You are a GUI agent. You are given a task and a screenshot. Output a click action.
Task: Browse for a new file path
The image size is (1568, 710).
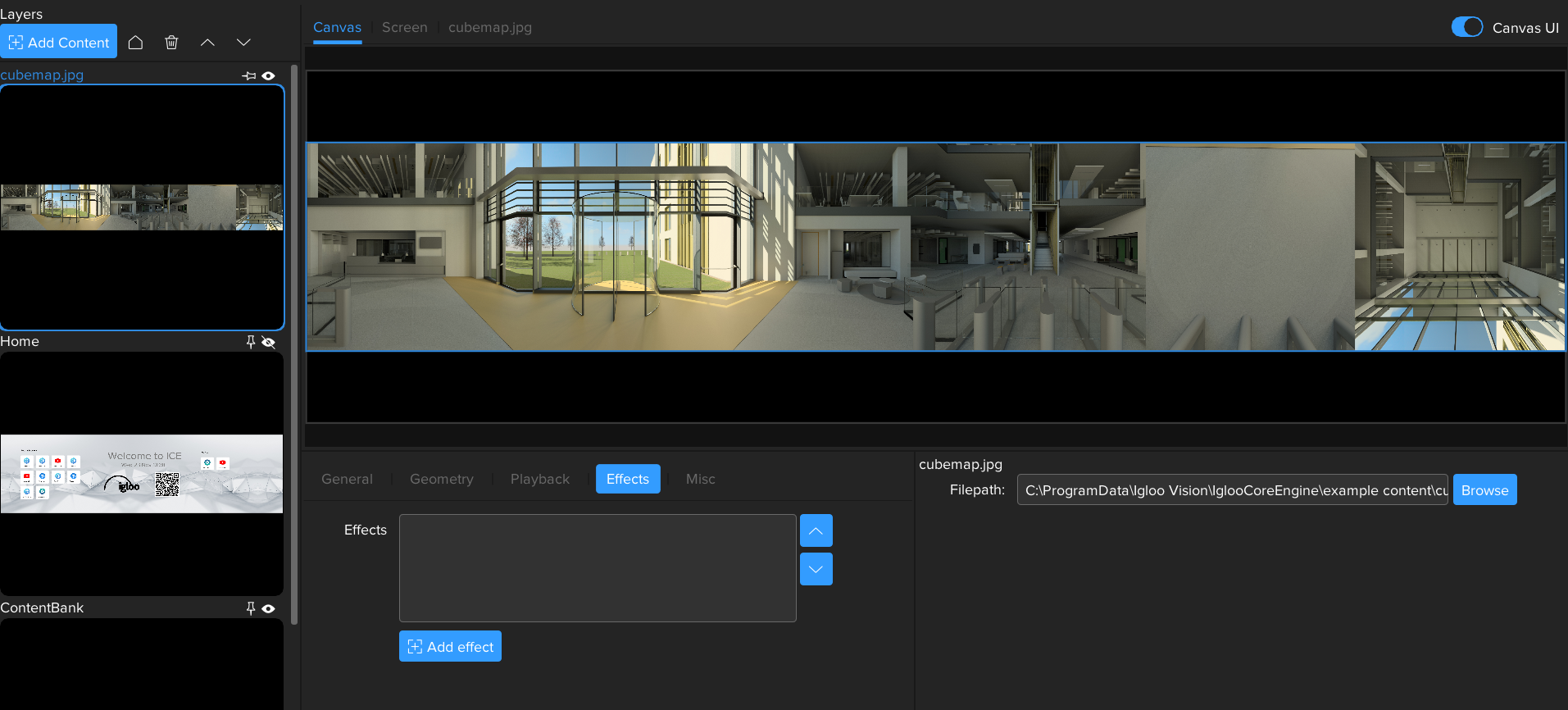pyautogui.click(x=1484, y=490)
